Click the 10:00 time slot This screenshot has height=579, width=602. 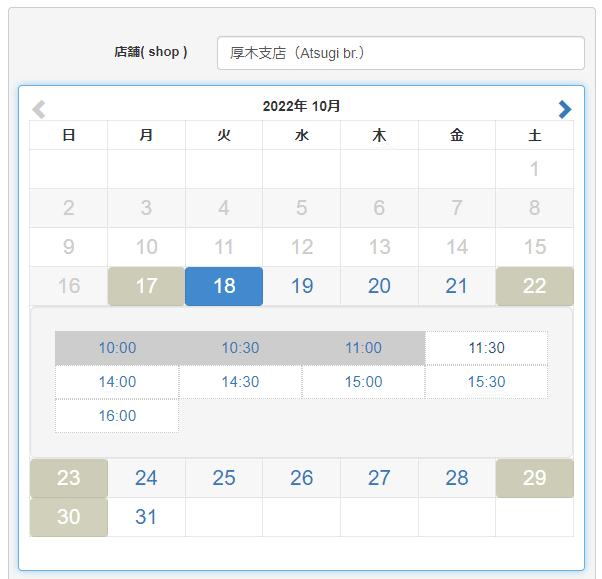117,348
